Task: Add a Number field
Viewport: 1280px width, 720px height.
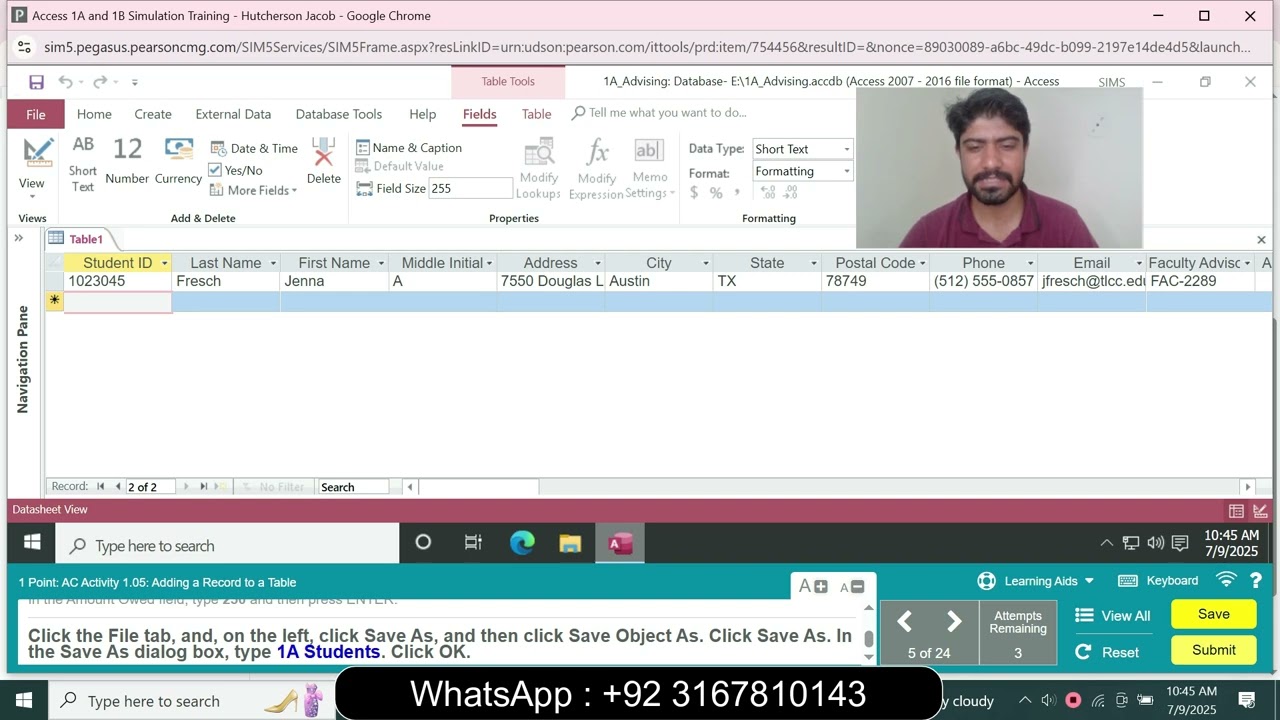Action: pyautogui.click(x=127, y=162)
